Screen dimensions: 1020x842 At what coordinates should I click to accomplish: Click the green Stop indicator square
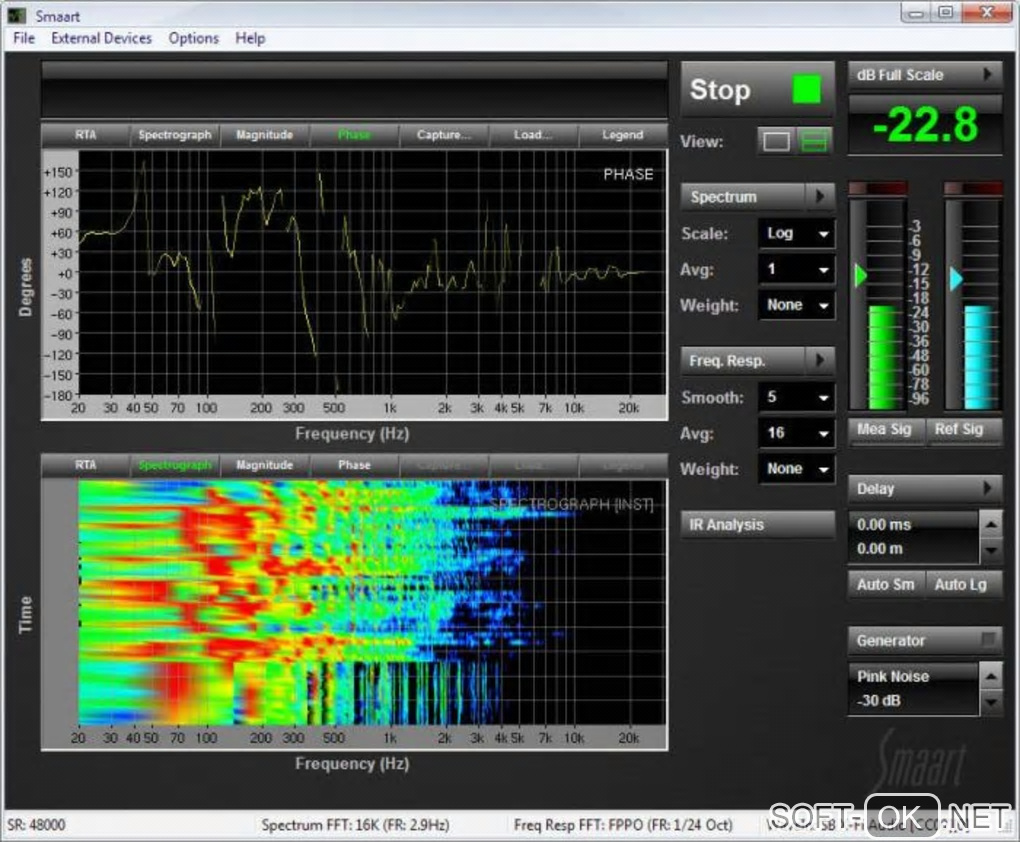coord(806,90)
